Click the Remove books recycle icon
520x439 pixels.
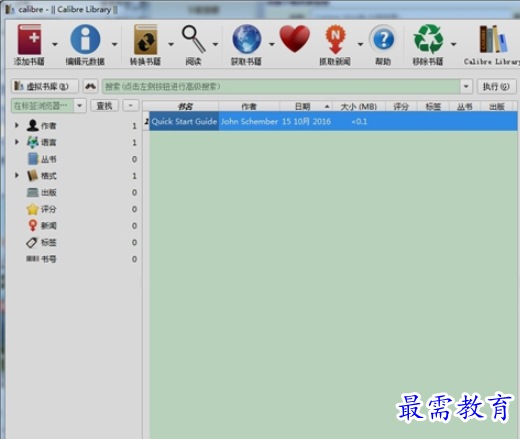tap(428, 39)
